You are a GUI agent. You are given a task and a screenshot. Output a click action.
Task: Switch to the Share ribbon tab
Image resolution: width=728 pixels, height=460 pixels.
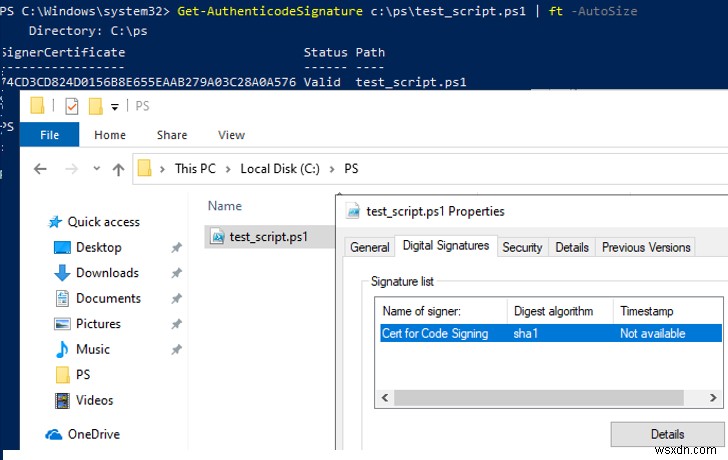pyautogui.click(x=172, y=135)
